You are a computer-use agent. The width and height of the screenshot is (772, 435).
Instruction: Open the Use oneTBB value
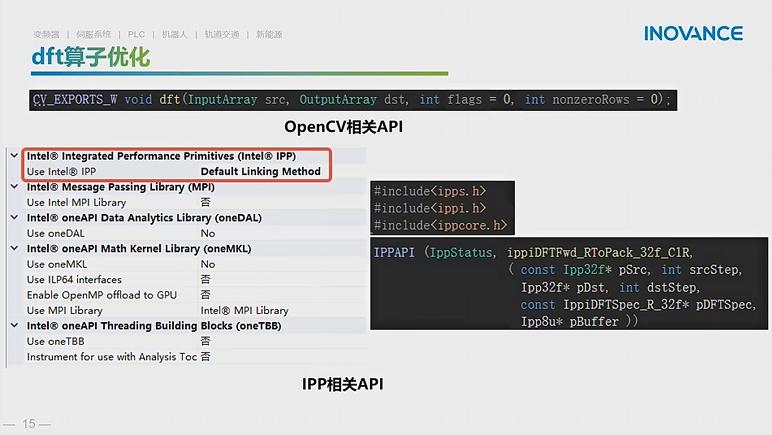click(205, 341)
